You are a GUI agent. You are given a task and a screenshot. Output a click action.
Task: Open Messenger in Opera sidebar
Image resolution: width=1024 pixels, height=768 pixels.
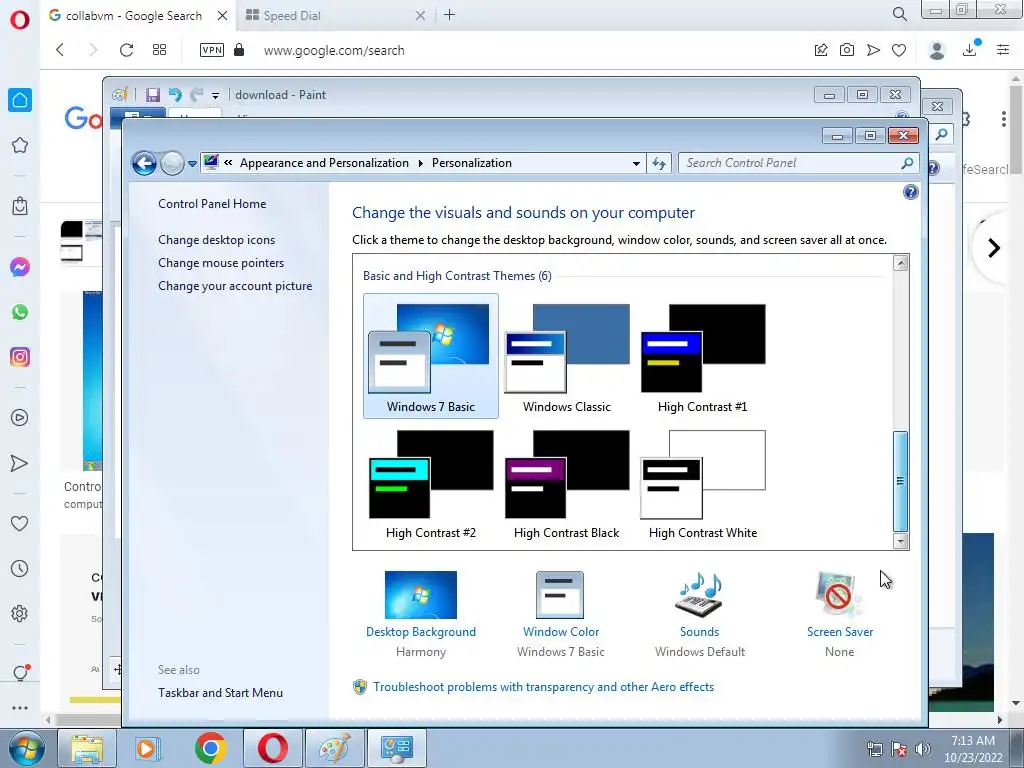point(20,267)
